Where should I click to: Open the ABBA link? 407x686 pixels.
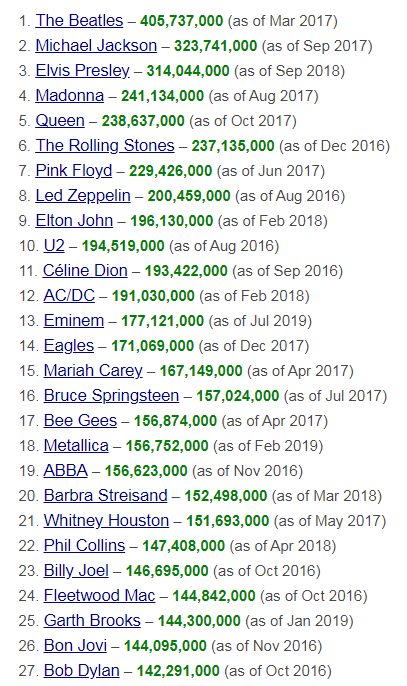[66, 470]
